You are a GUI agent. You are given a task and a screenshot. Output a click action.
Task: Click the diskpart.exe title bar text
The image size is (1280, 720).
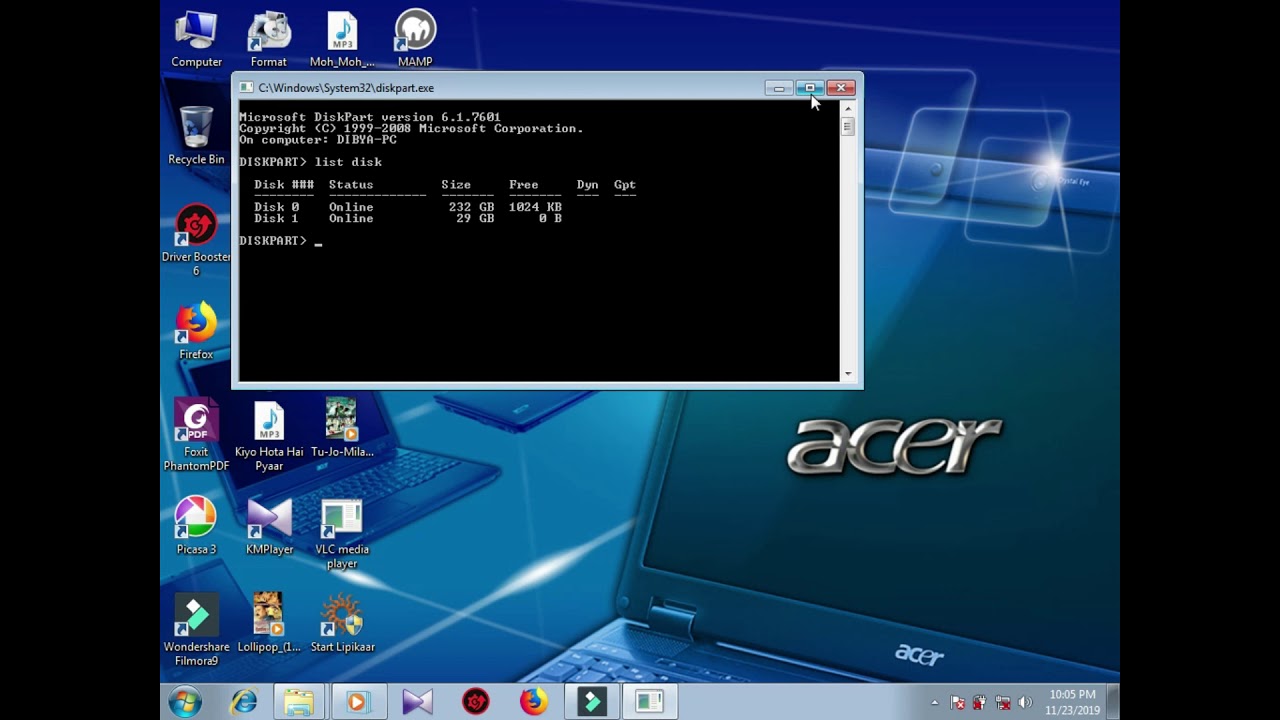pyautogui.click(x=346, y=88)
